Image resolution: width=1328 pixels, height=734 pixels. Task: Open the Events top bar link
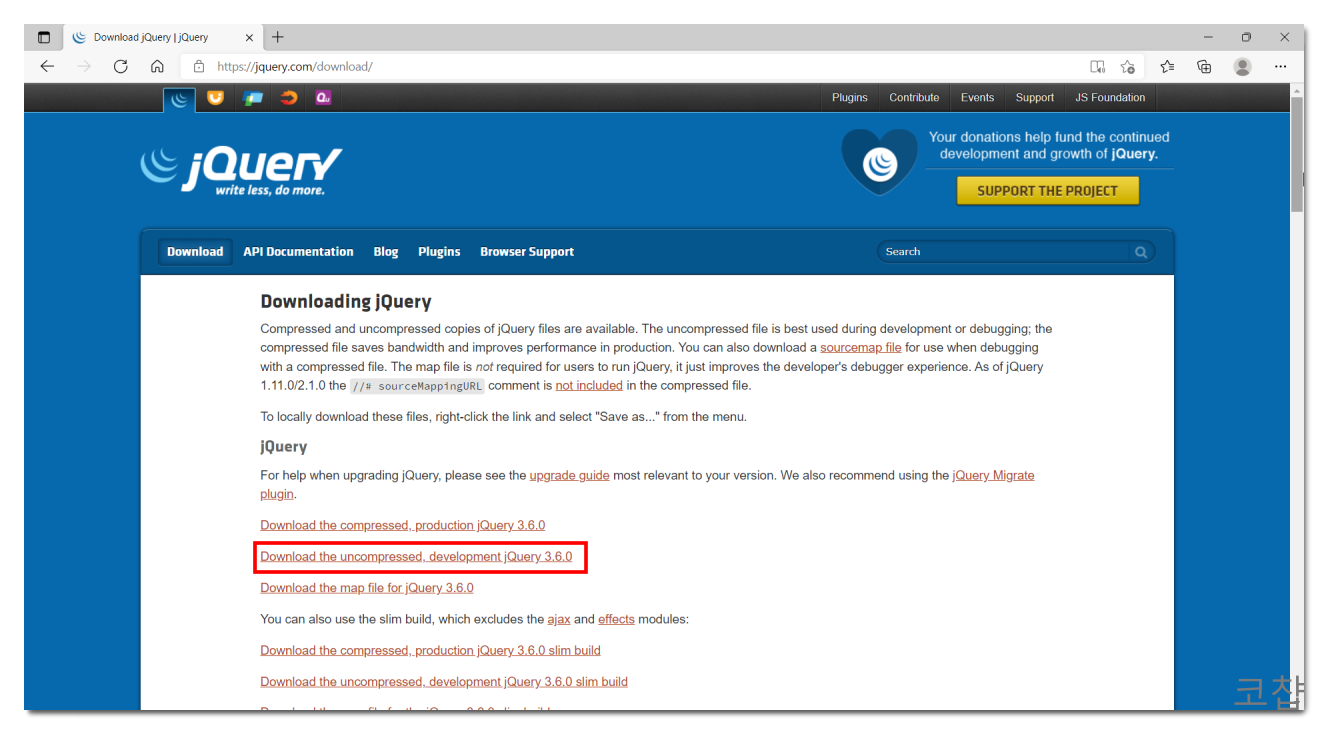point(977,98)
